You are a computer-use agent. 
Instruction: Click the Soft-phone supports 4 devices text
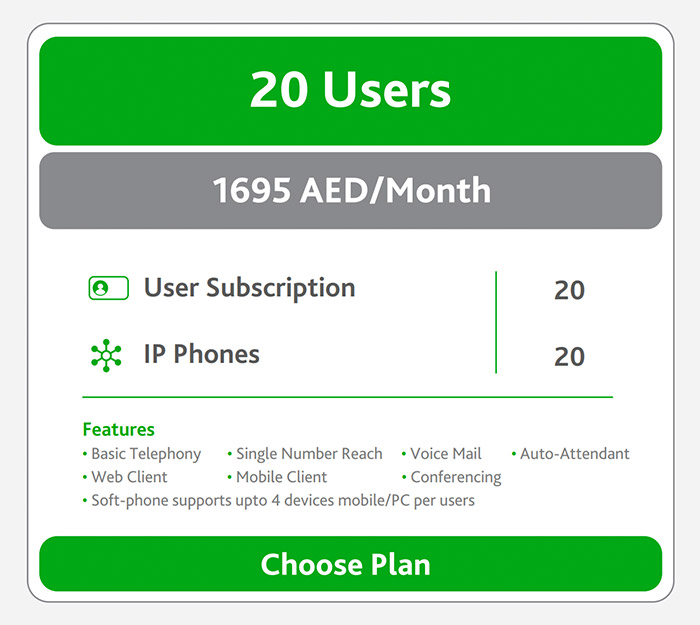coord(282,500)
